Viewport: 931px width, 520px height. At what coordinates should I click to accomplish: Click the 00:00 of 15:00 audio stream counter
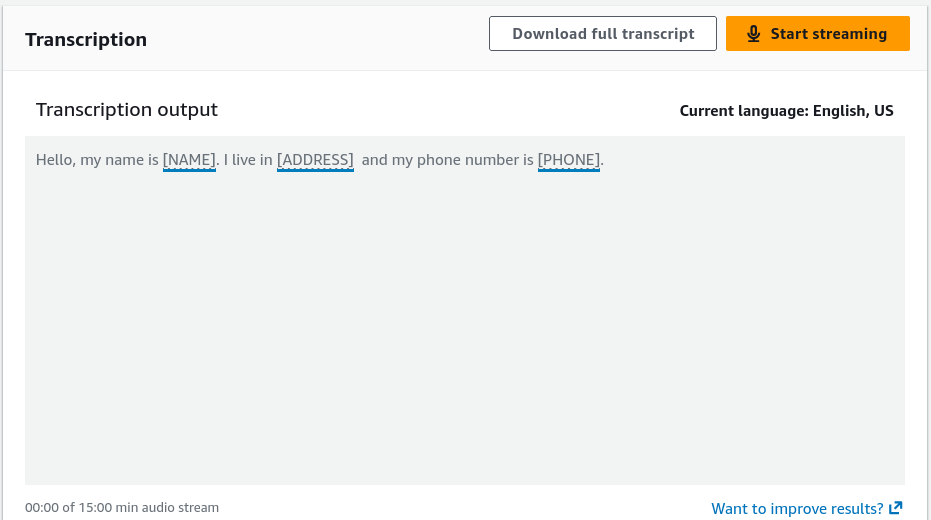coord(122,508)
